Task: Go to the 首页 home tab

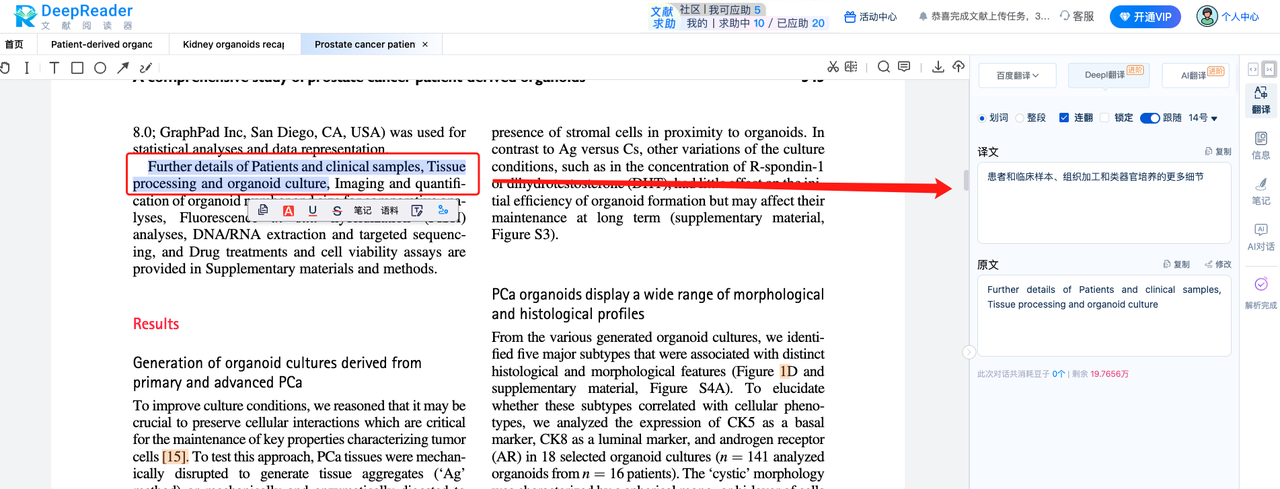Action: [14, 44]
